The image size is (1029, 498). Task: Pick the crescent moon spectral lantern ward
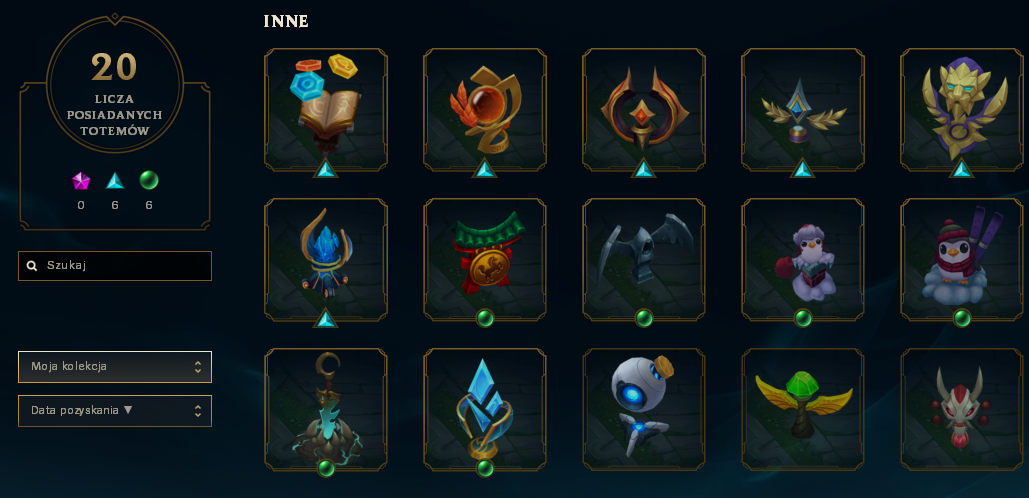pos(326,409)
